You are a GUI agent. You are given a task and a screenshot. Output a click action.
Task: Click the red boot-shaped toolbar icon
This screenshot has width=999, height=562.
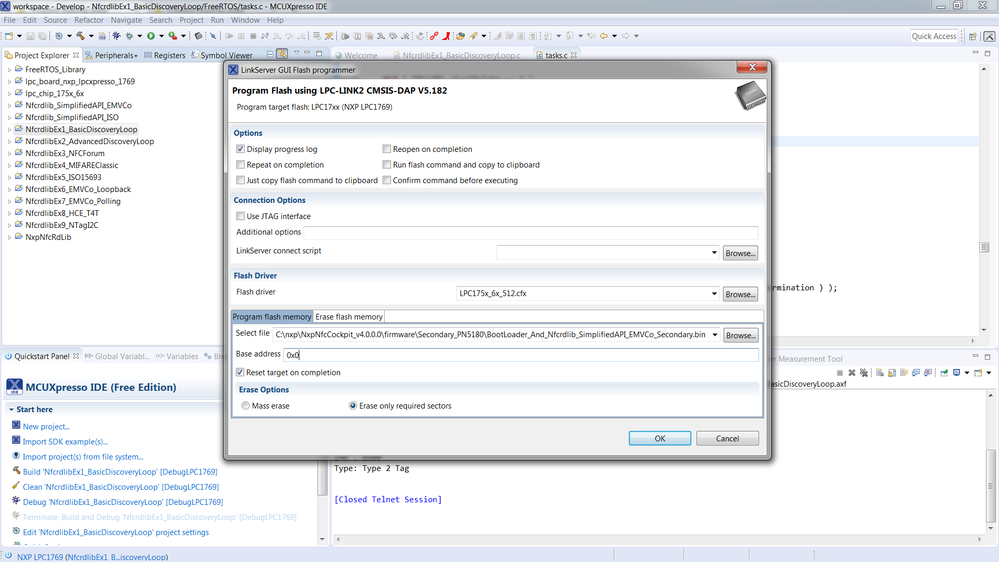pyautogui.click(x=446, y=36)
